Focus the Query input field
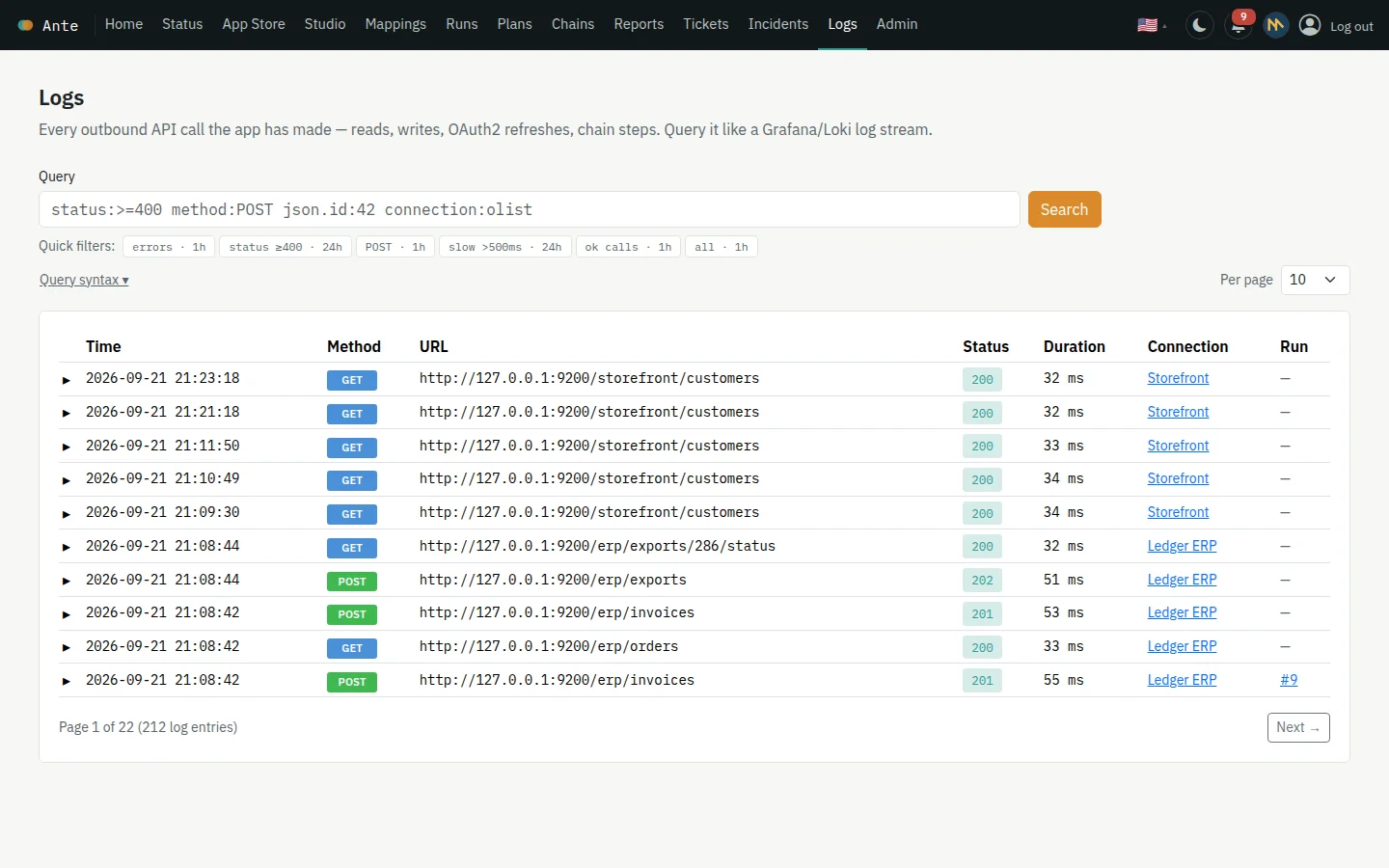The image size is (1389, 868). point(529,209)
